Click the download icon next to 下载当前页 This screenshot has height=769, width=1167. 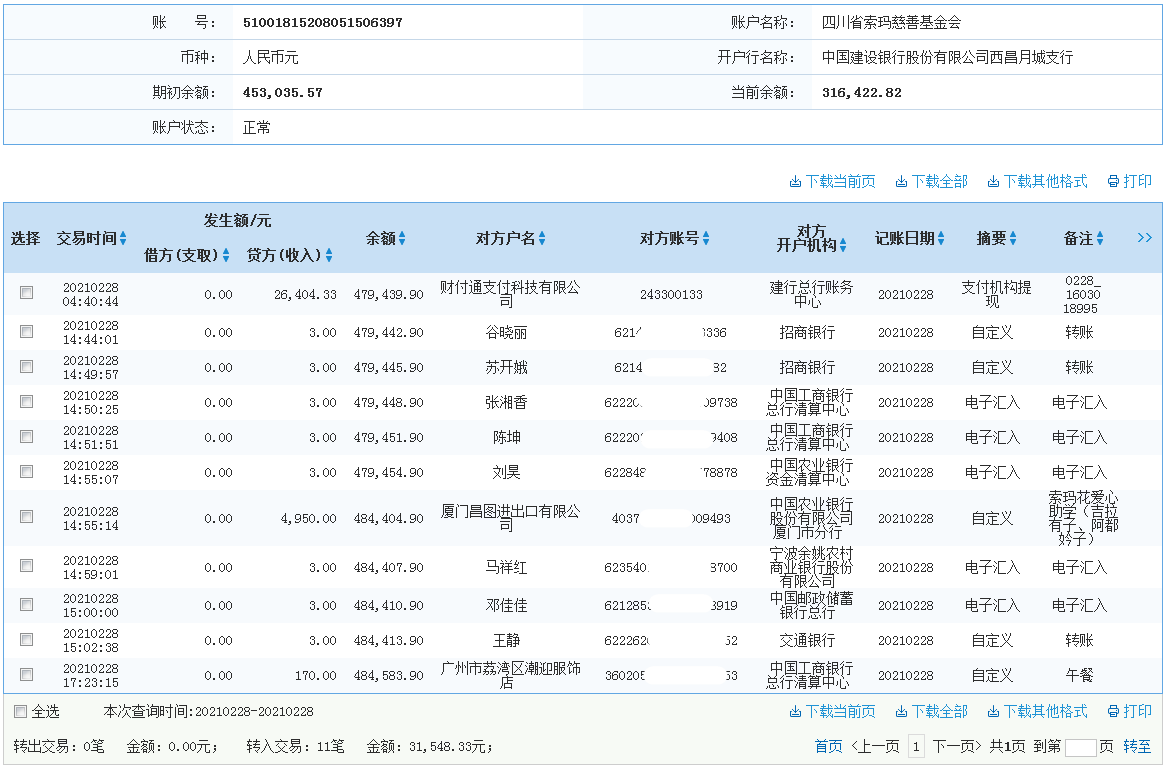tap(795, 181)
